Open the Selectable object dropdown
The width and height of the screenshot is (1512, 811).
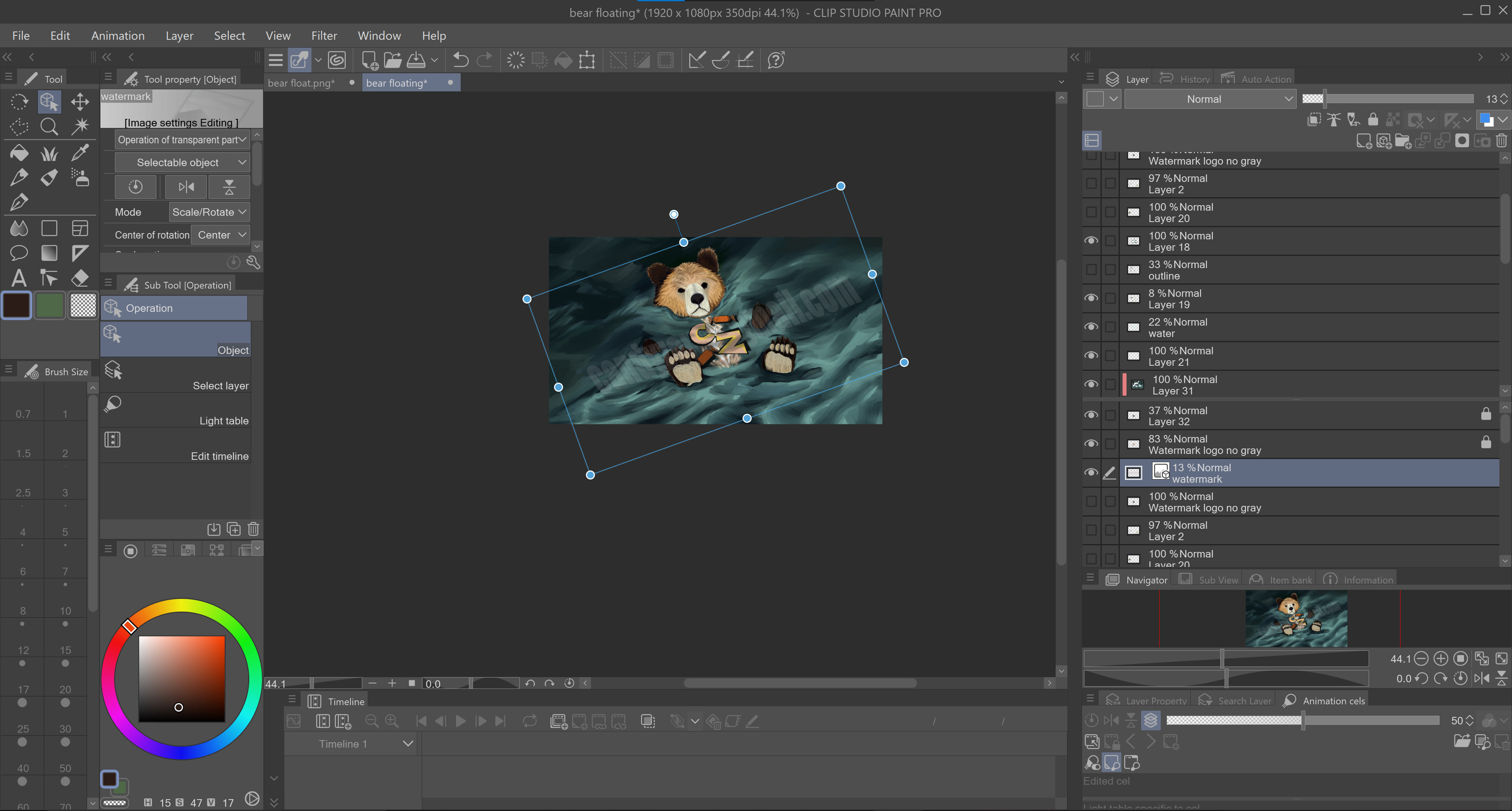(x=182, y=163)
